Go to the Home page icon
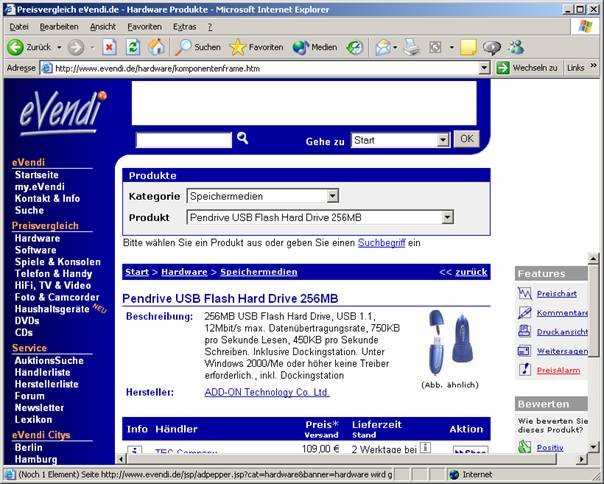Viewport: 604px width, 484px height. 156,47
